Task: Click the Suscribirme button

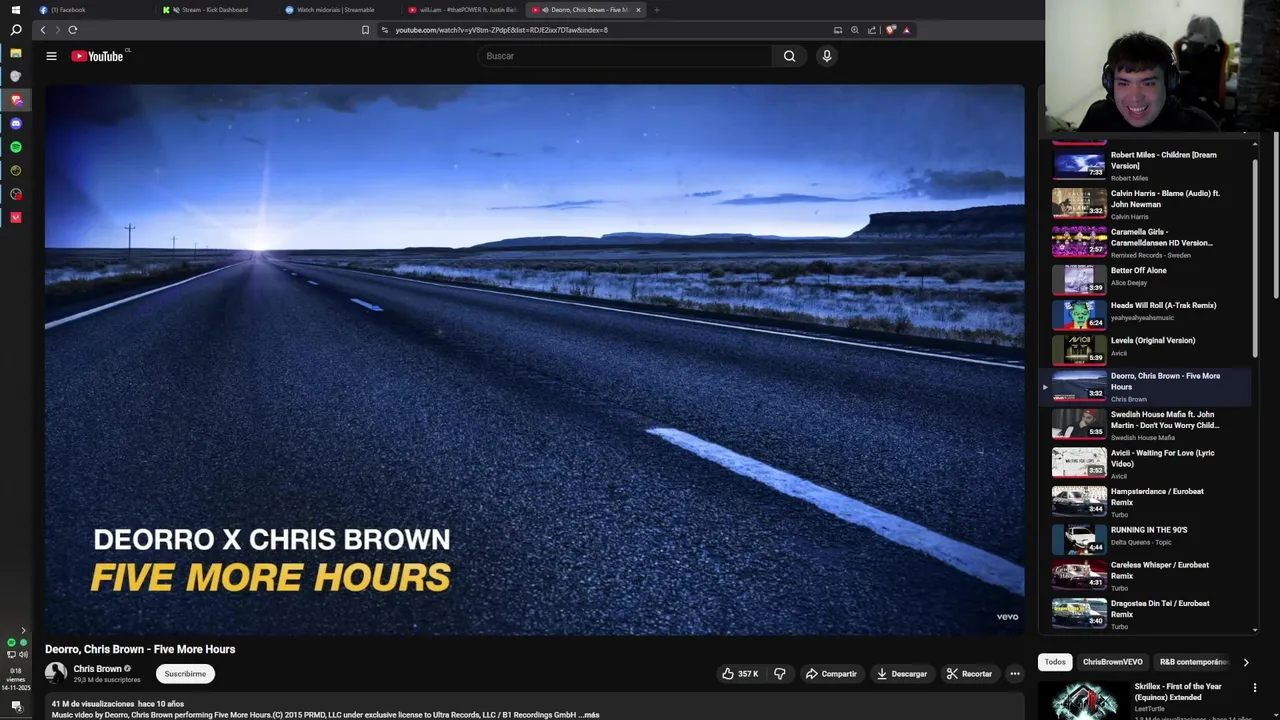Action: [185, 674]
